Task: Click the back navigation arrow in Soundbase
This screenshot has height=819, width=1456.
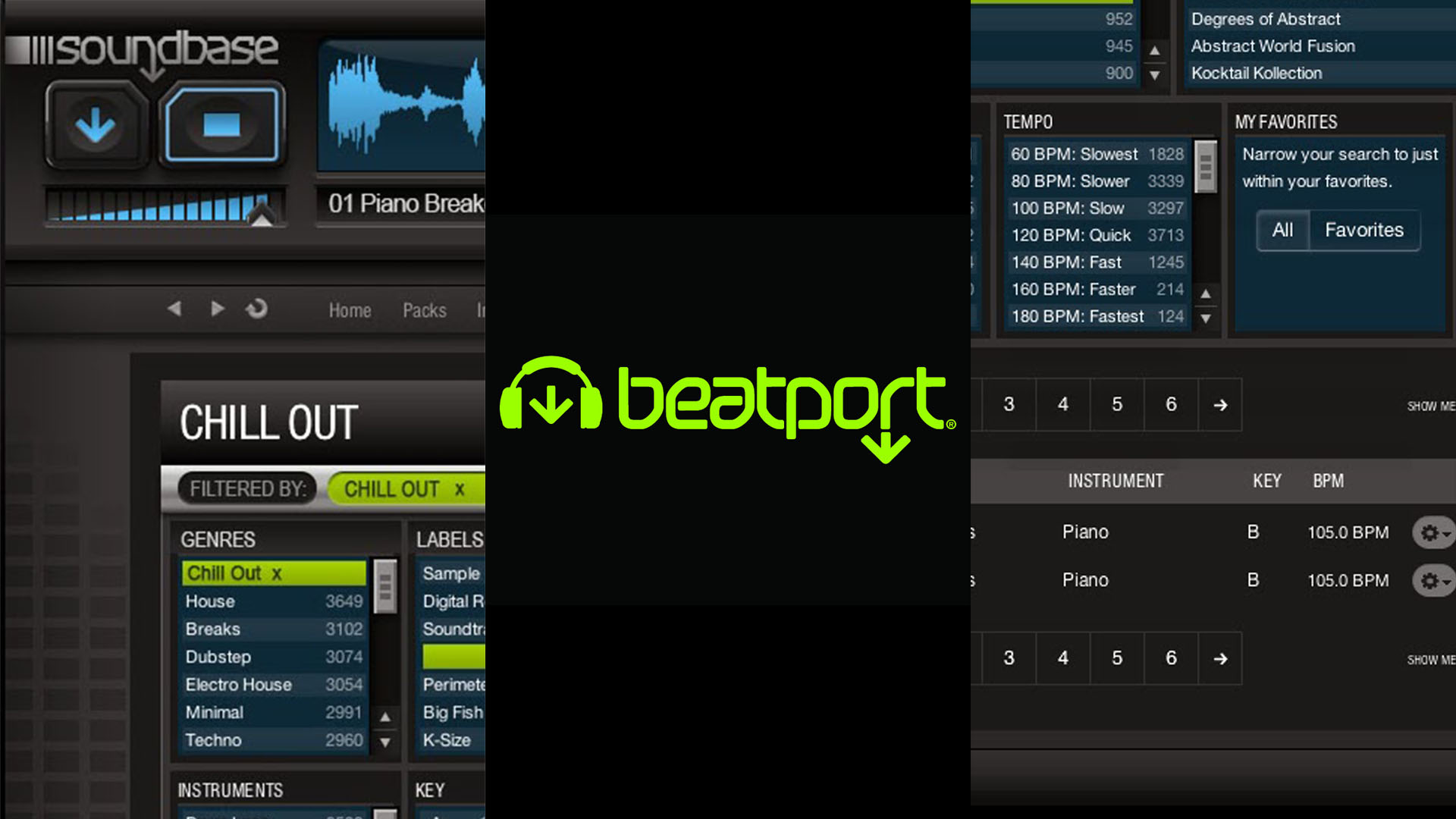Action: tap(177, 308)
